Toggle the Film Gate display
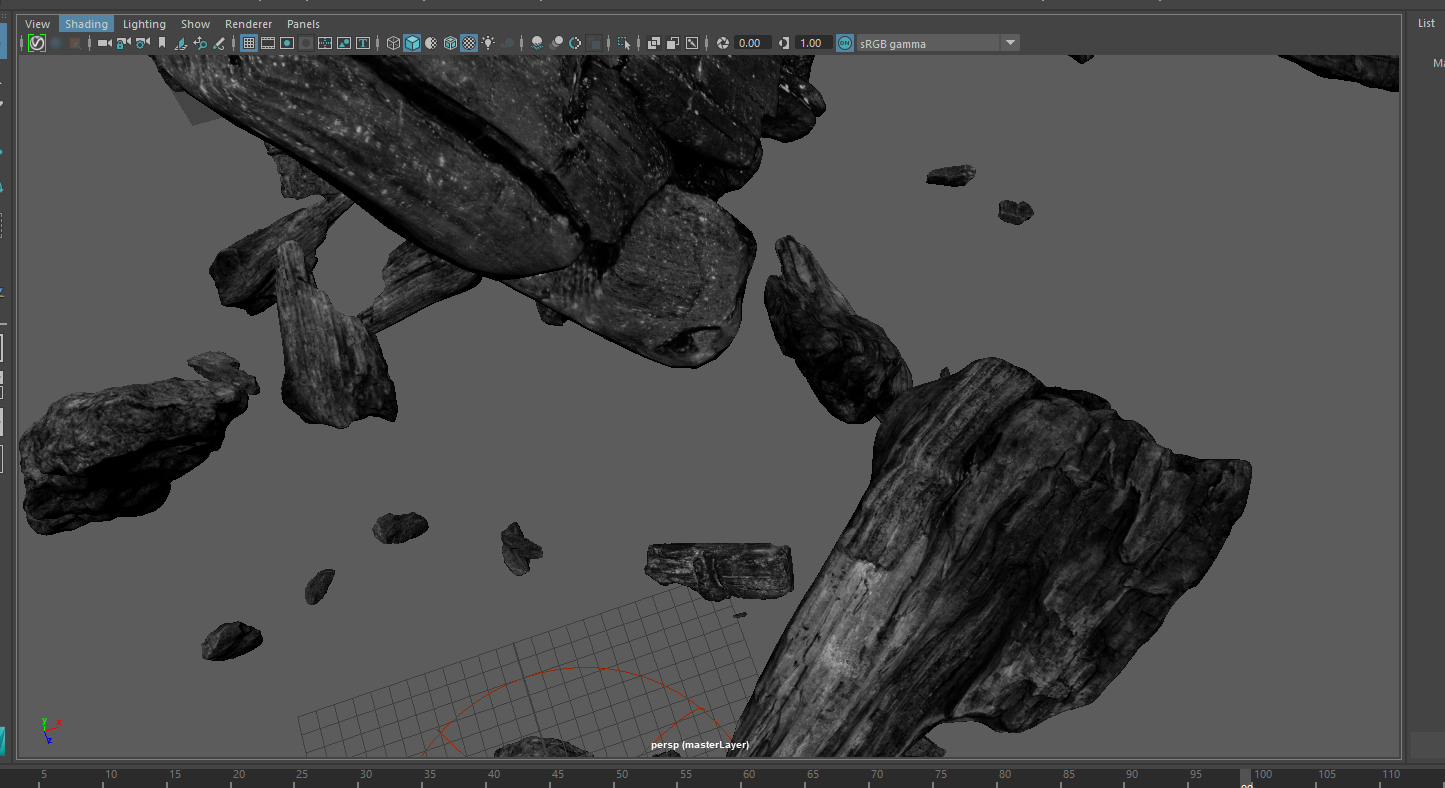Image resolution: width=1445 pixels, height=788 pixels. [268, 43]
